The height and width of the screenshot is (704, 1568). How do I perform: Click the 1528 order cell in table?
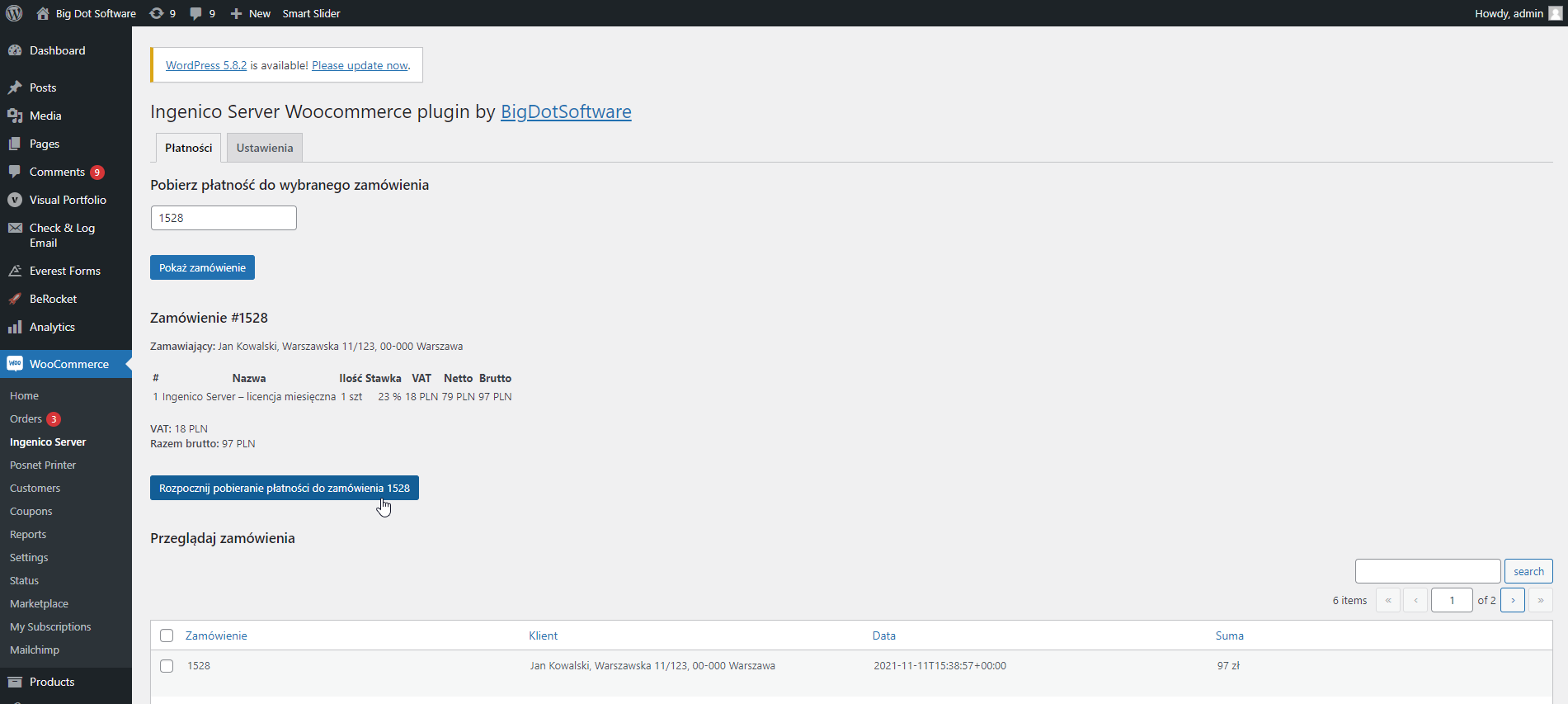[x=199, y=666]
